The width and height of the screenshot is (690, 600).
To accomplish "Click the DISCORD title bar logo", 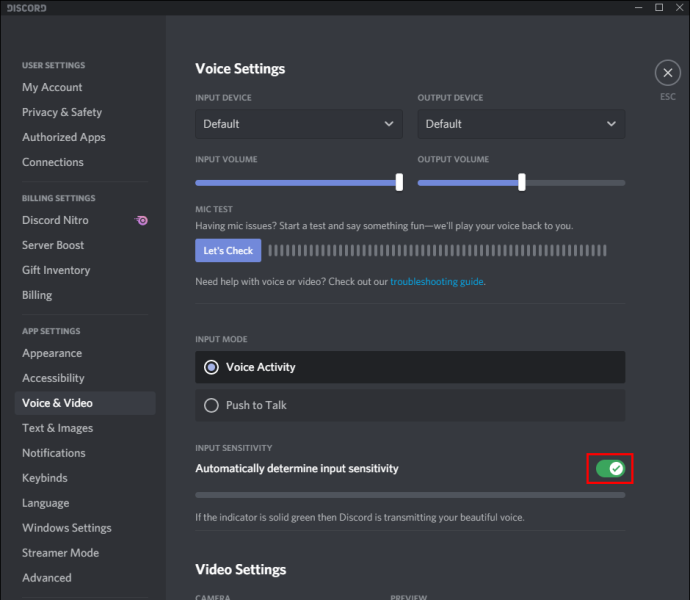I will pyautogui.click(x=26, y=8).
